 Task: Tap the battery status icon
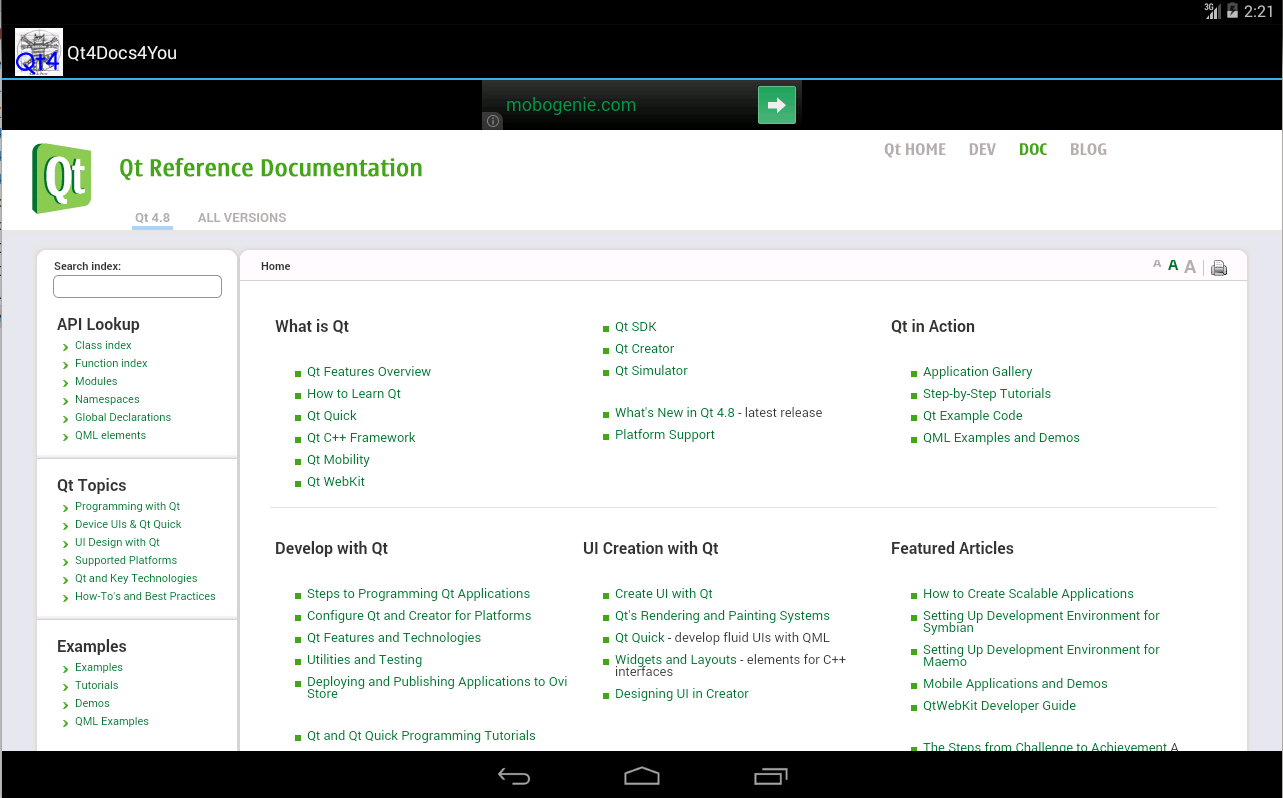point(1232,11)
